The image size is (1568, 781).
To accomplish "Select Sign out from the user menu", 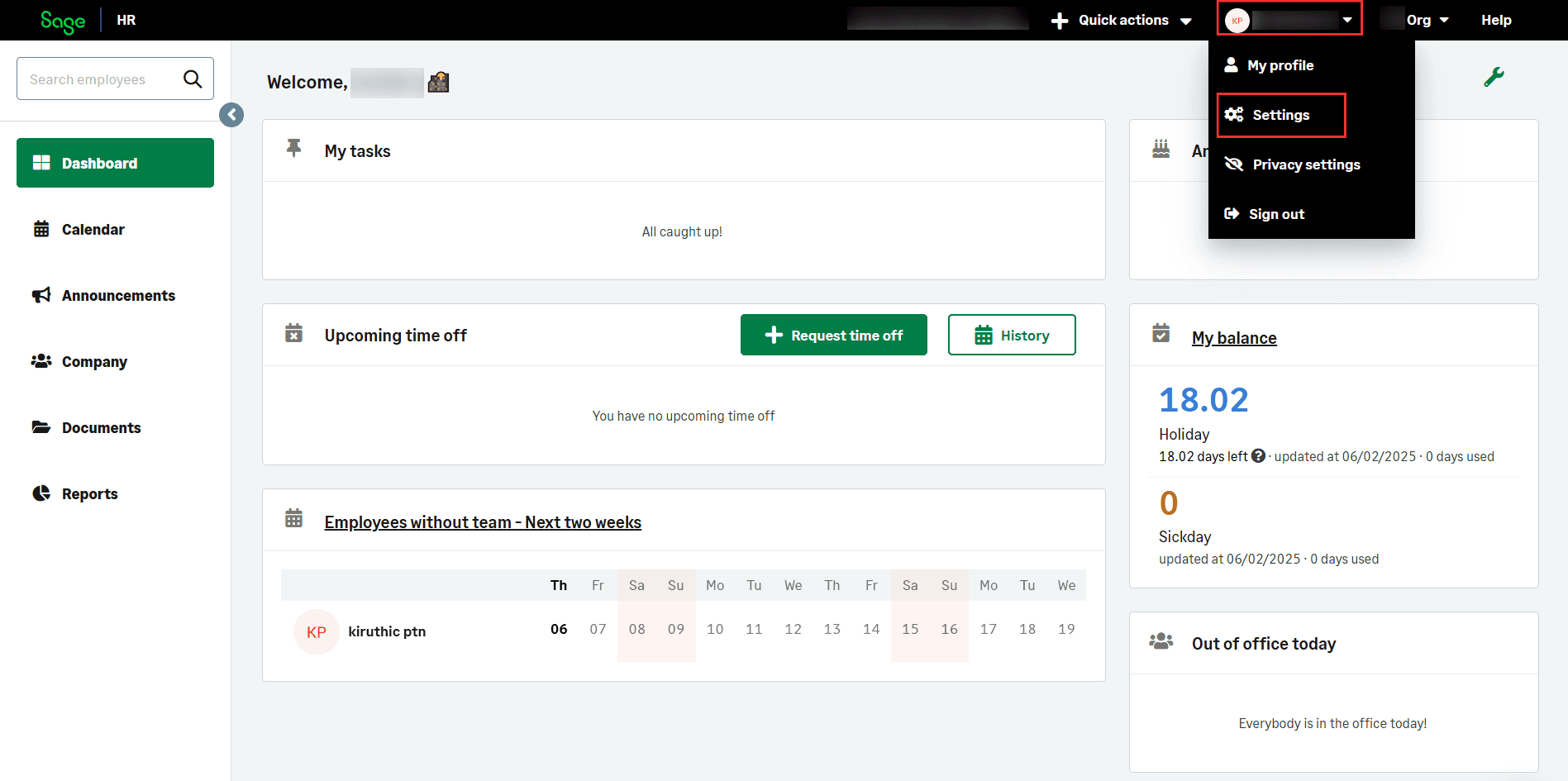I will point(1276,214).
